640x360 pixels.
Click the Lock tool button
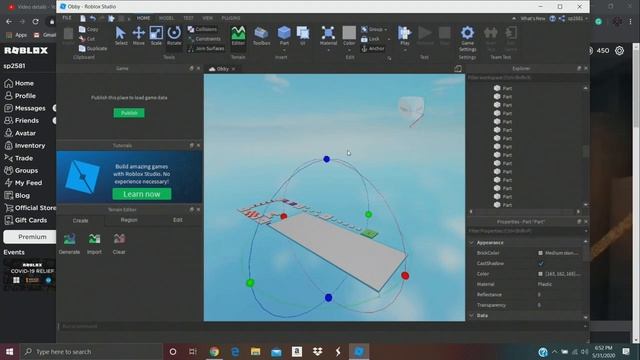[371, 39]
